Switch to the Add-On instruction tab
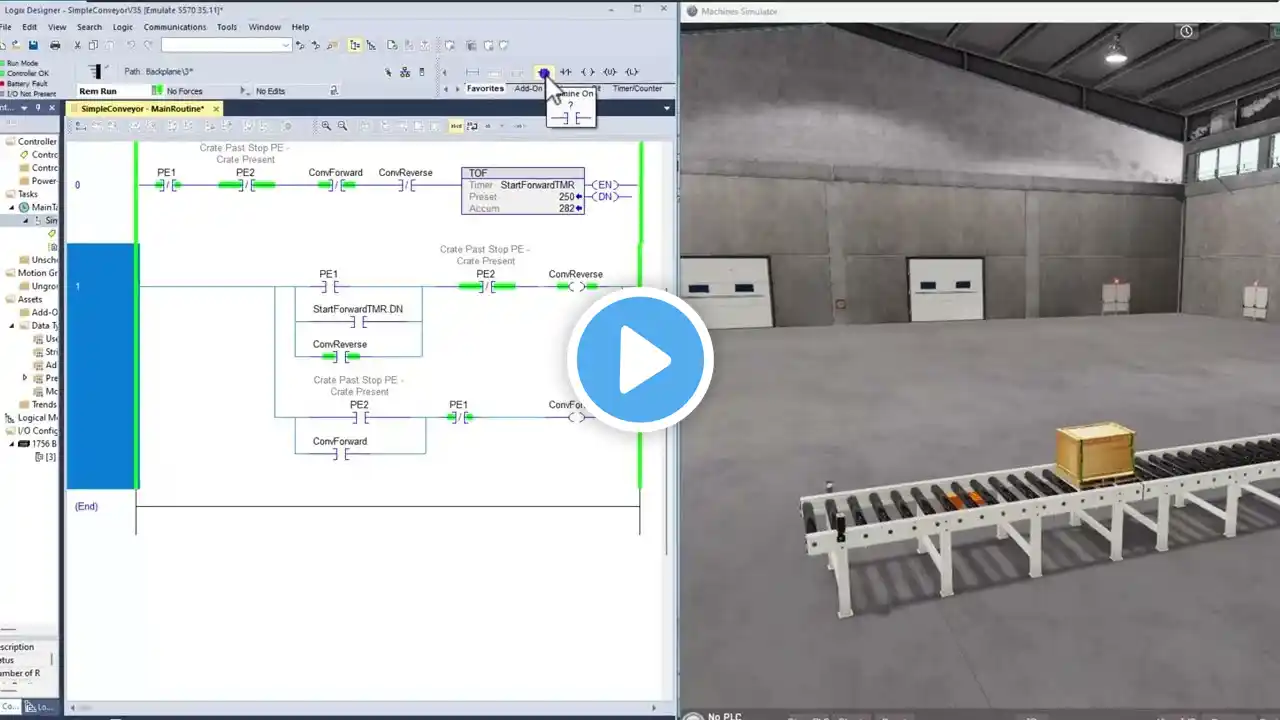1280x720 pixels. coord(528,89)
